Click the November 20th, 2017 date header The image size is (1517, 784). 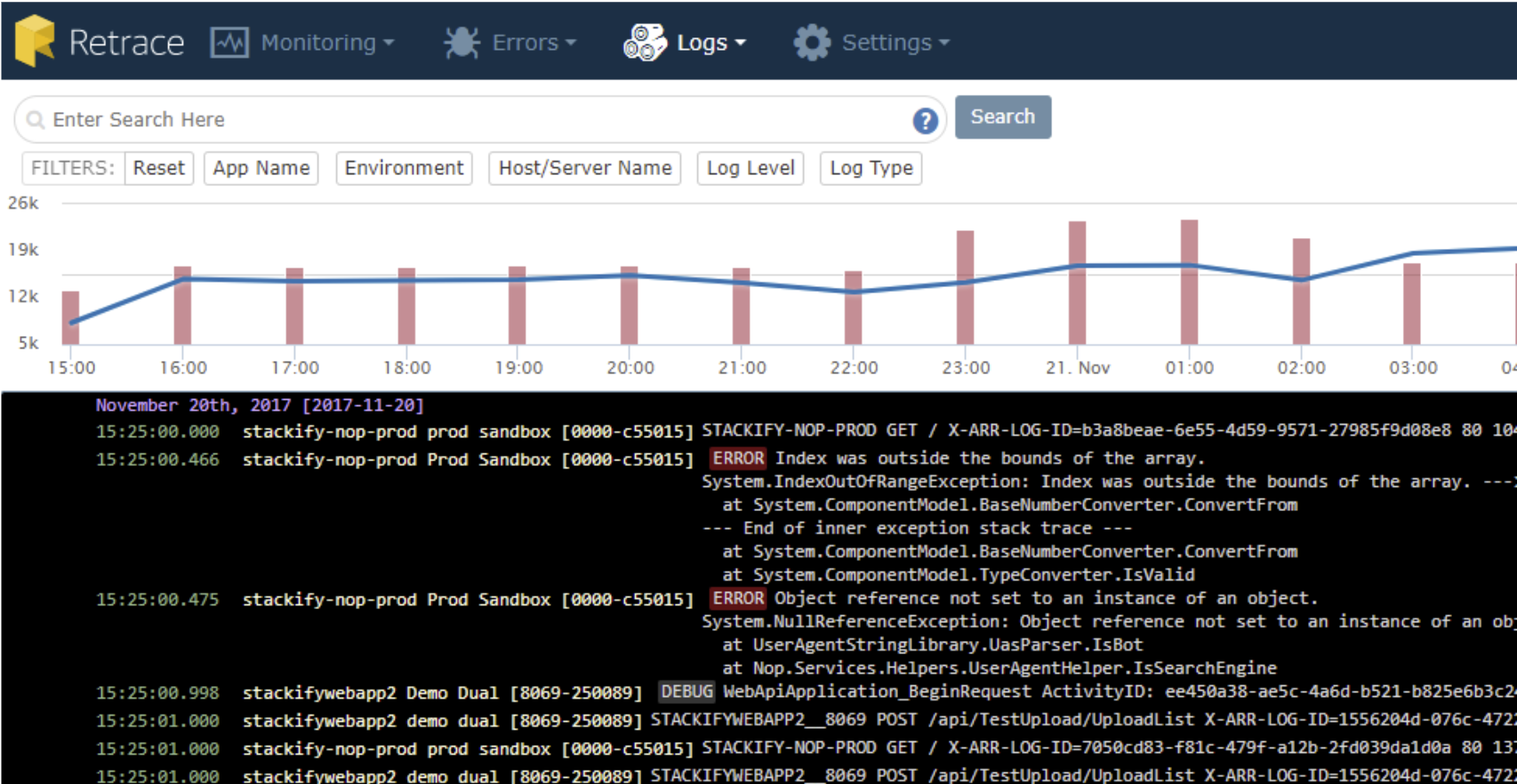(260, 405)
